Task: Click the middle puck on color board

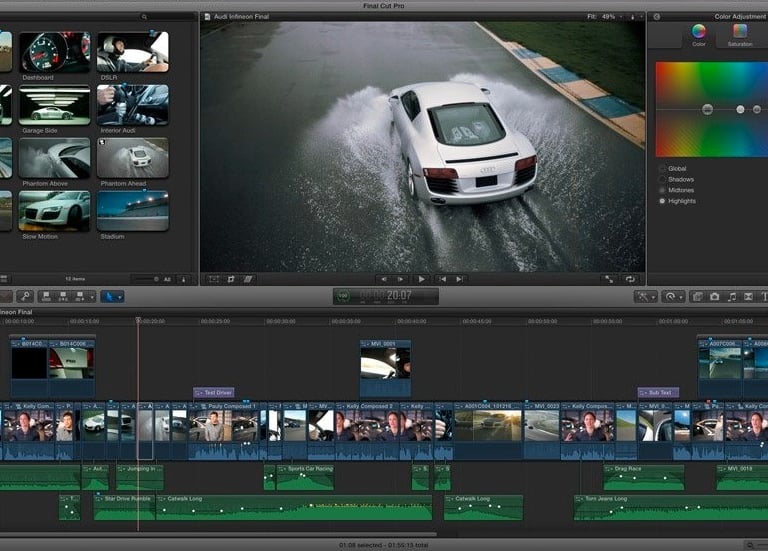Action: (740, 109)
